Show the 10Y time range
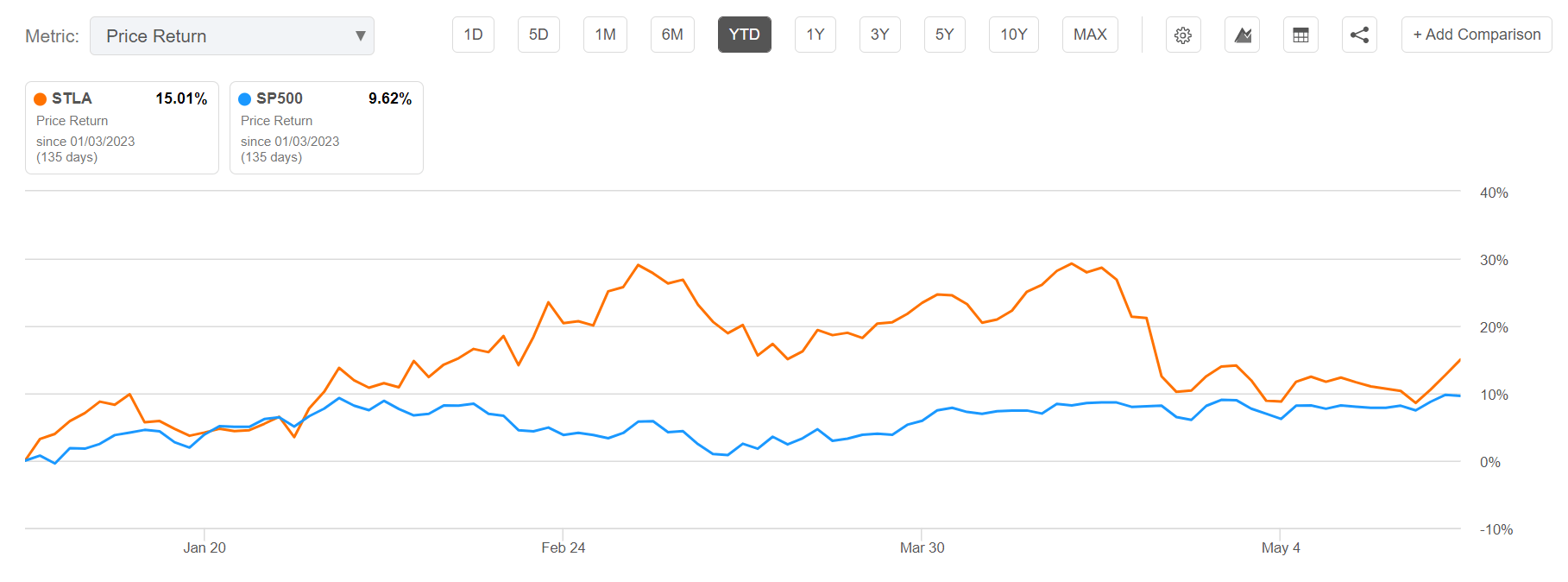The image size is (1568, 582). 1013,35
